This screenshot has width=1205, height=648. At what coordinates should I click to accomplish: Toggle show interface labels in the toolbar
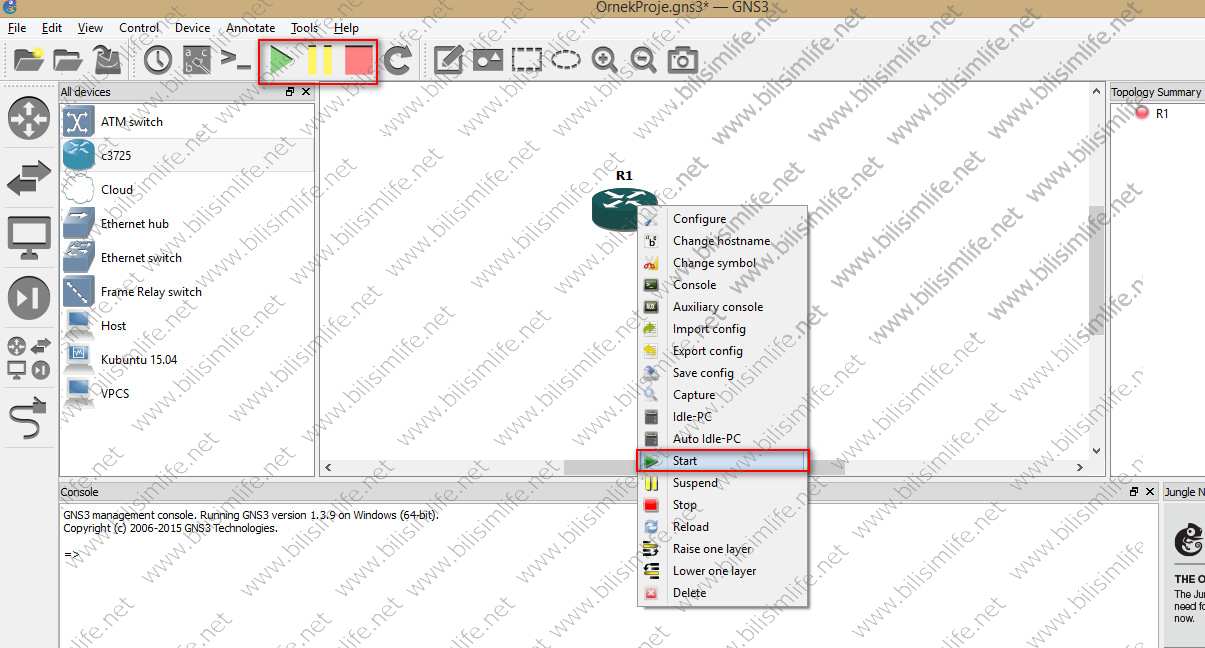click(x=196, y=60)
